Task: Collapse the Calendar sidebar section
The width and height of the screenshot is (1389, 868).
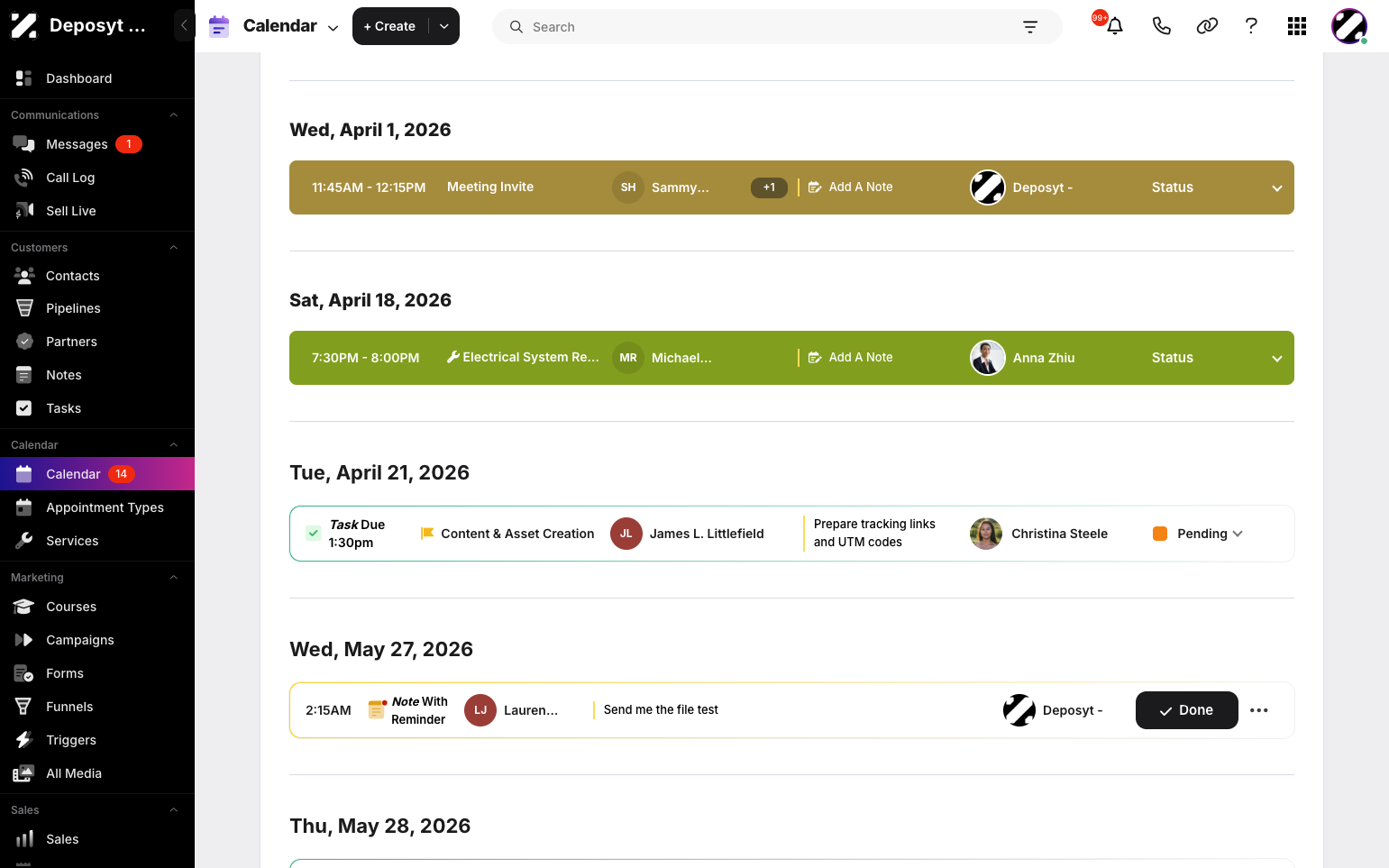Action: click(174, 445)
